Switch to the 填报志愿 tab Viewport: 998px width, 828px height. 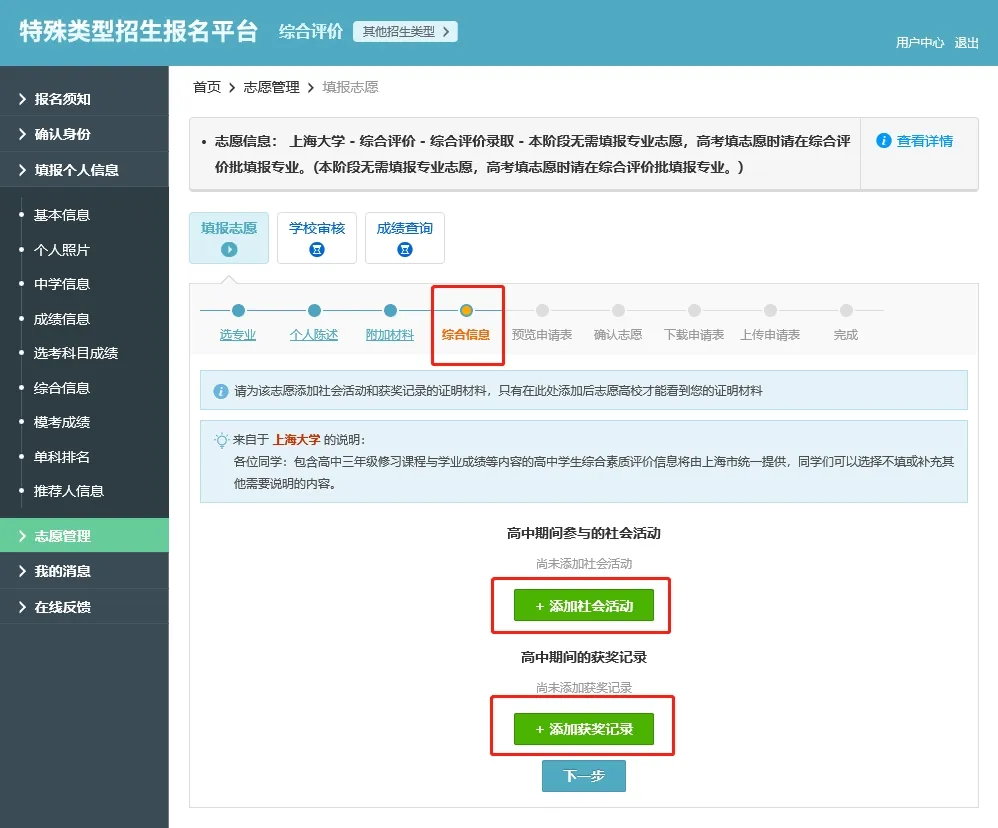click(x=229, y=237)
